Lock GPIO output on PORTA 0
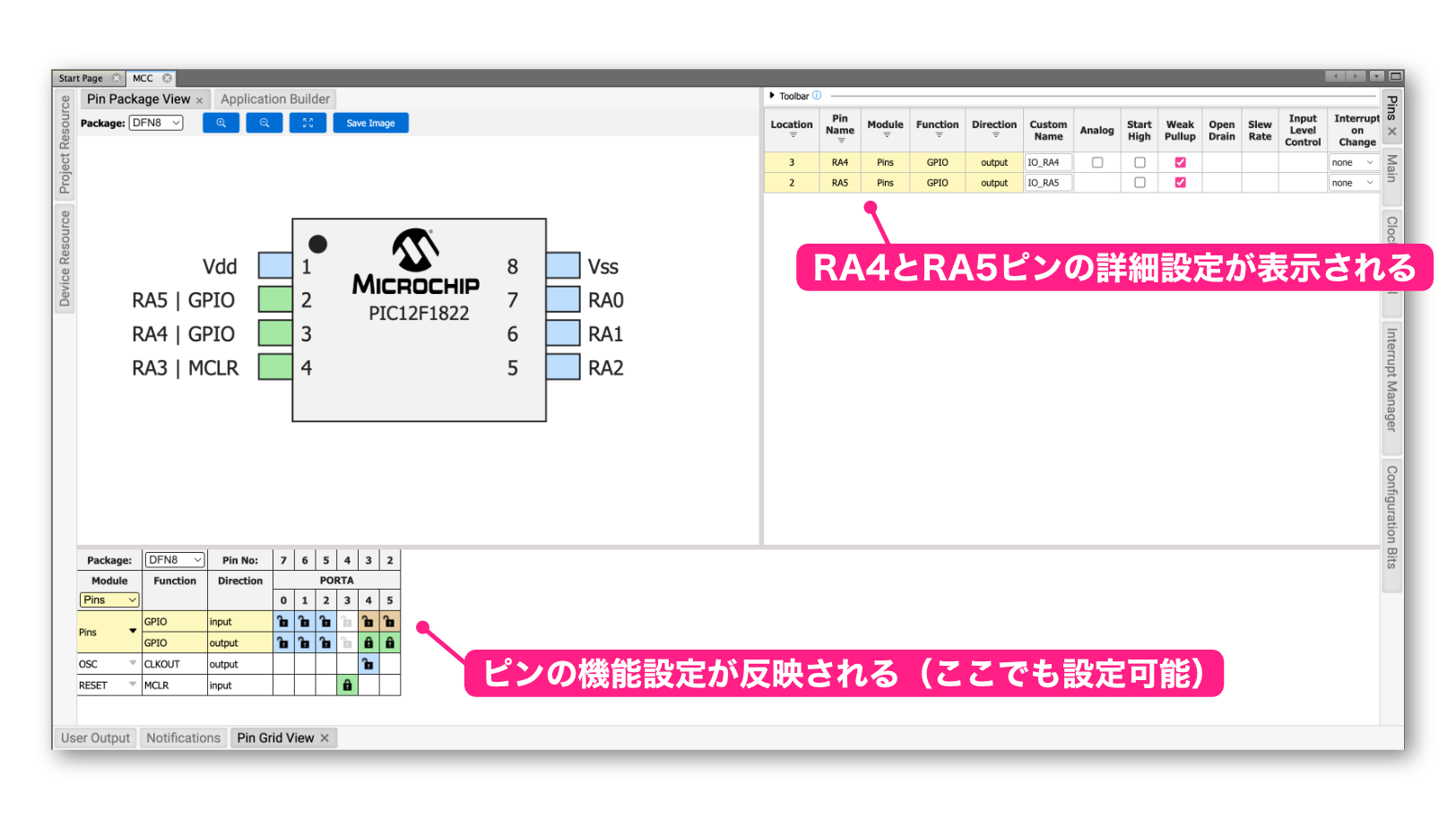 (x=283, y=642)
